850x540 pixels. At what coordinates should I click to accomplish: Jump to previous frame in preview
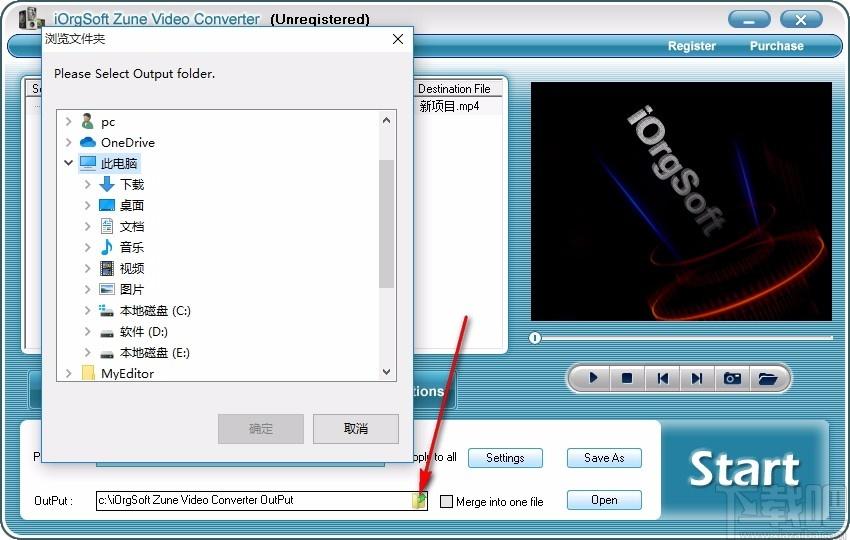coord(662,377)
